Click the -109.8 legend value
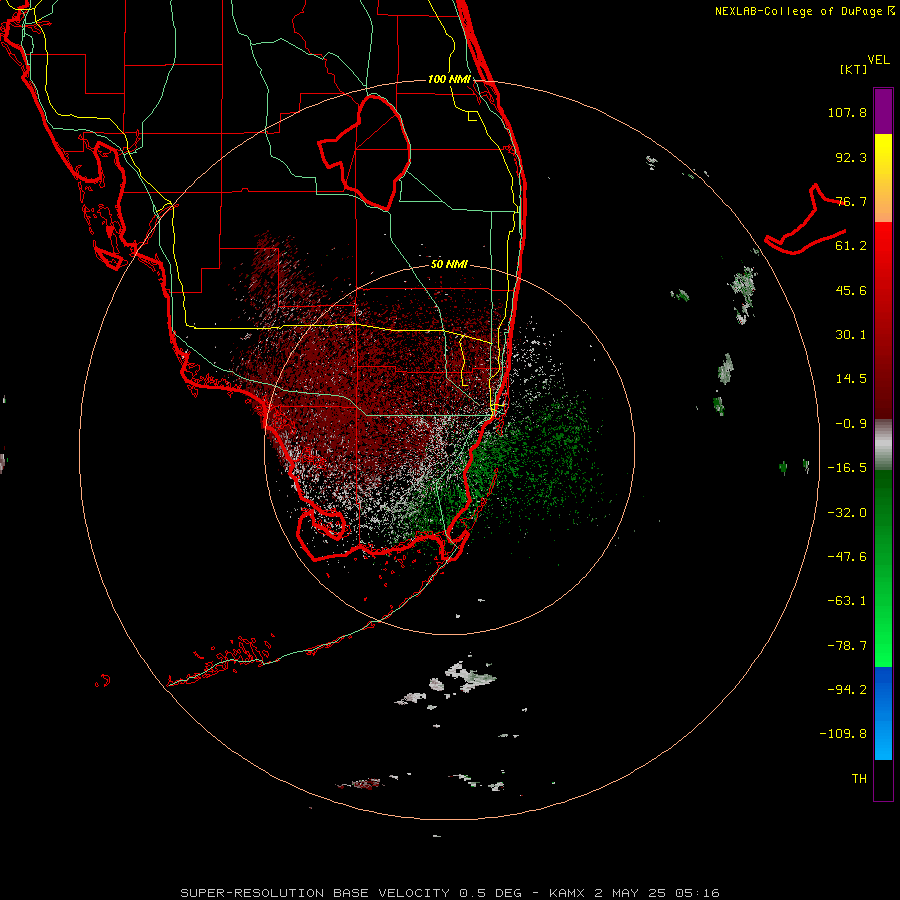This screenshot has width=900, height=900. 844,734
